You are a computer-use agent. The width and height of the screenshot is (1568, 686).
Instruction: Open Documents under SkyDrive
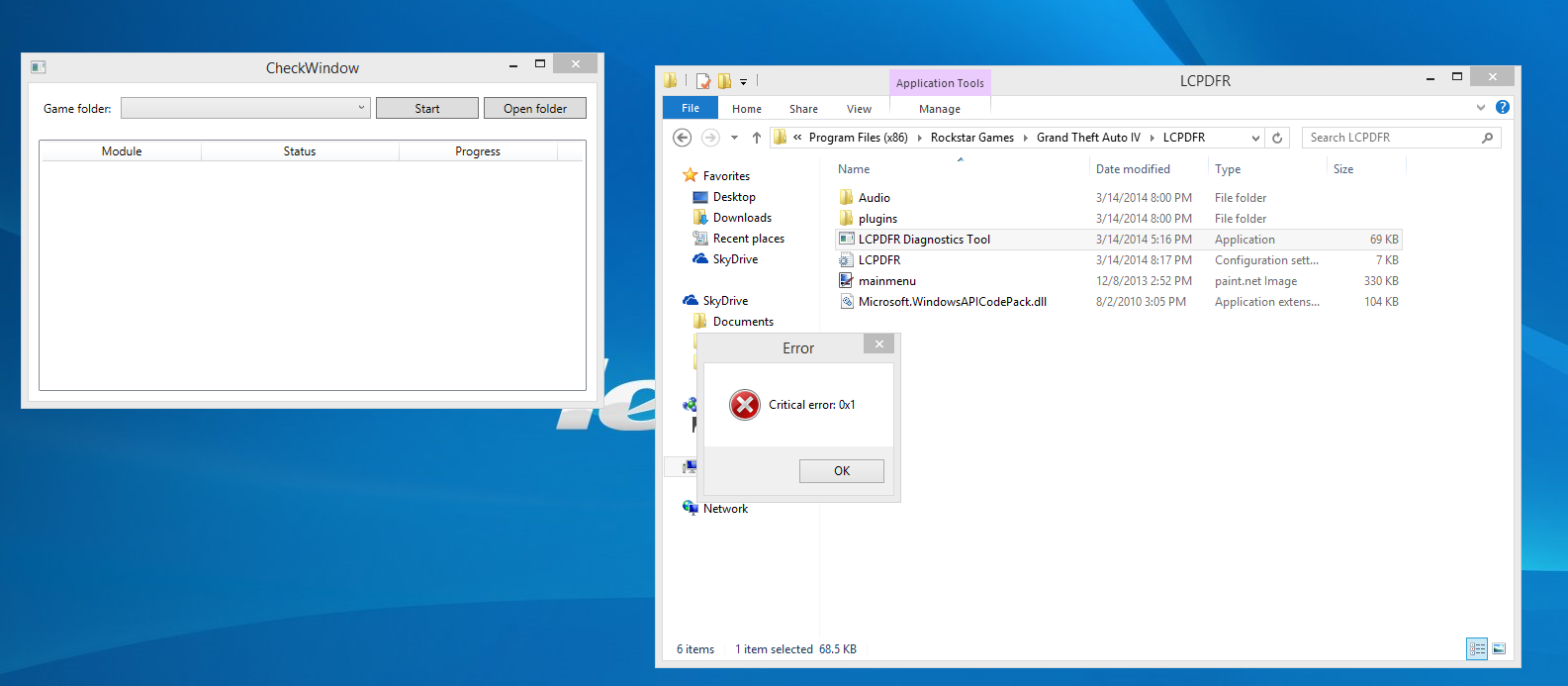click(x=743, y=322)
